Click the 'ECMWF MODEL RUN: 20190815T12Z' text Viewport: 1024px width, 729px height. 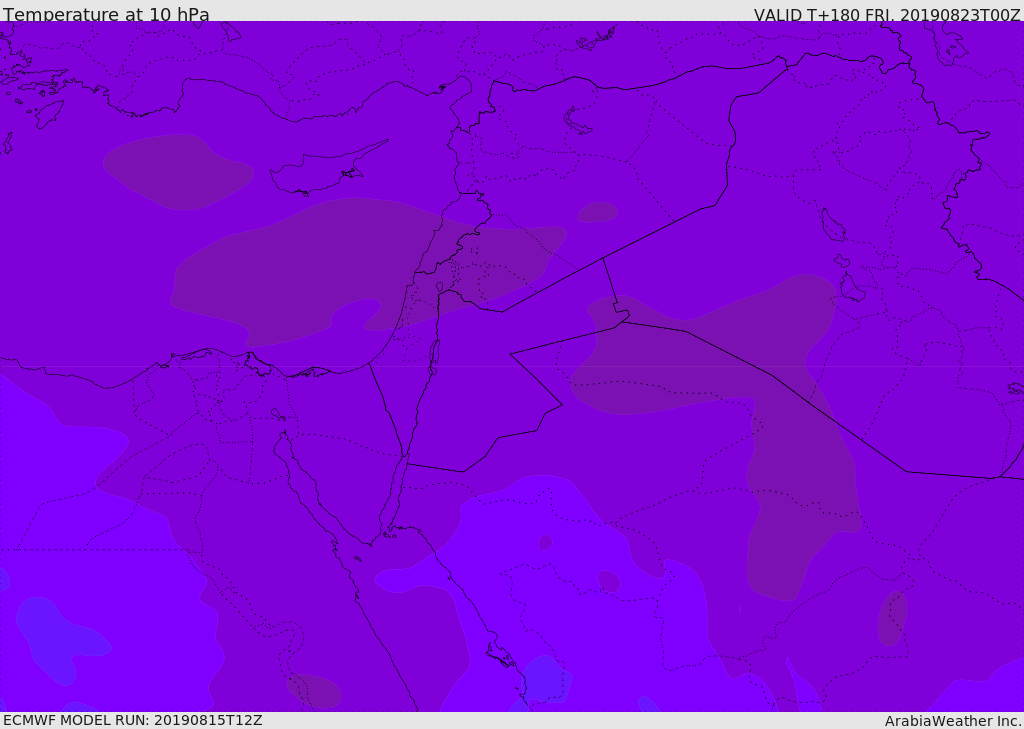pos(133,721)
